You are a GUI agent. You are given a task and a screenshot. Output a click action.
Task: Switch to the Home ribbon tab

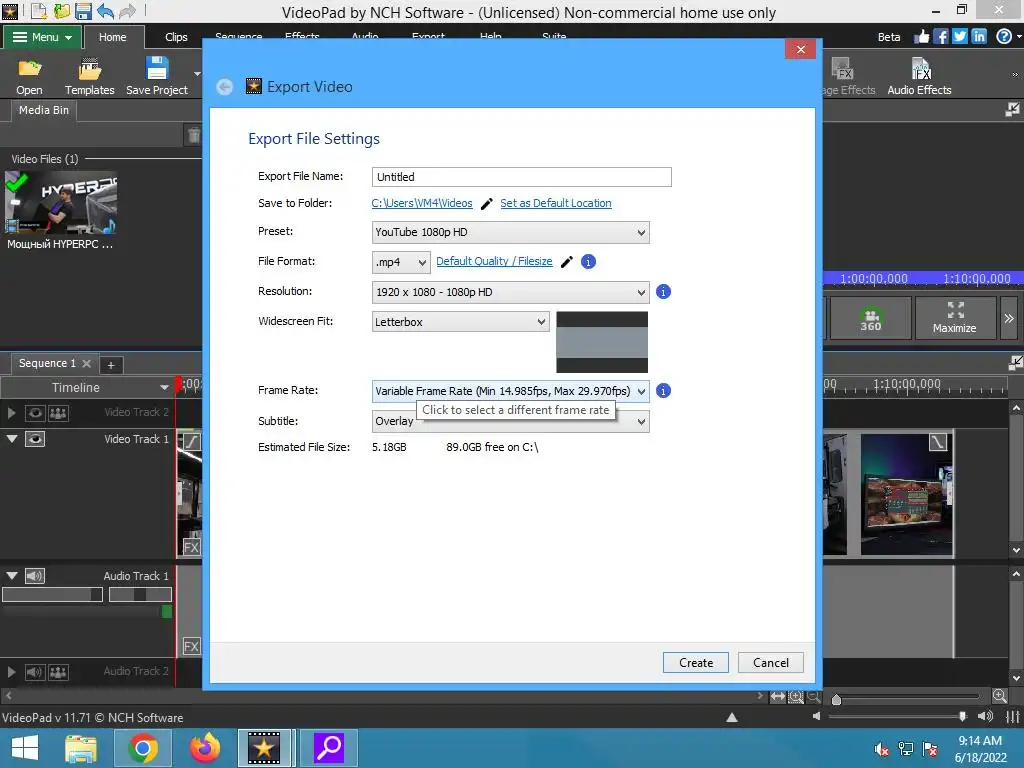112,37
